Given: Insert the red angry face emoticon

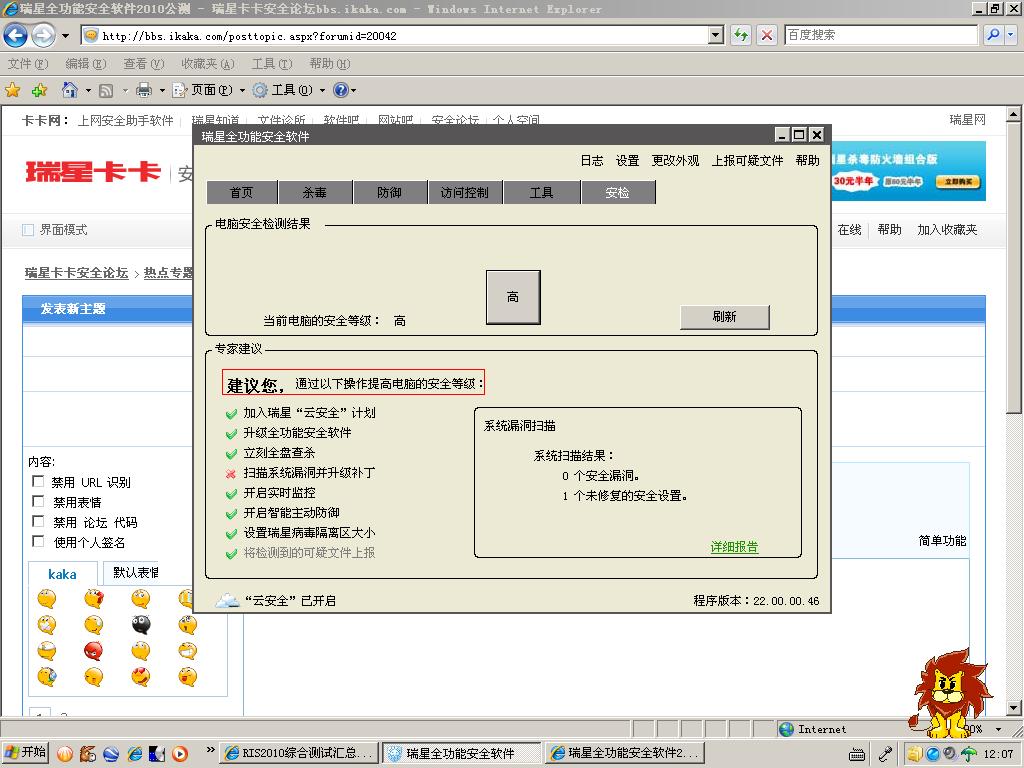Looking at the screenshot, I should [x=93, y=650].
